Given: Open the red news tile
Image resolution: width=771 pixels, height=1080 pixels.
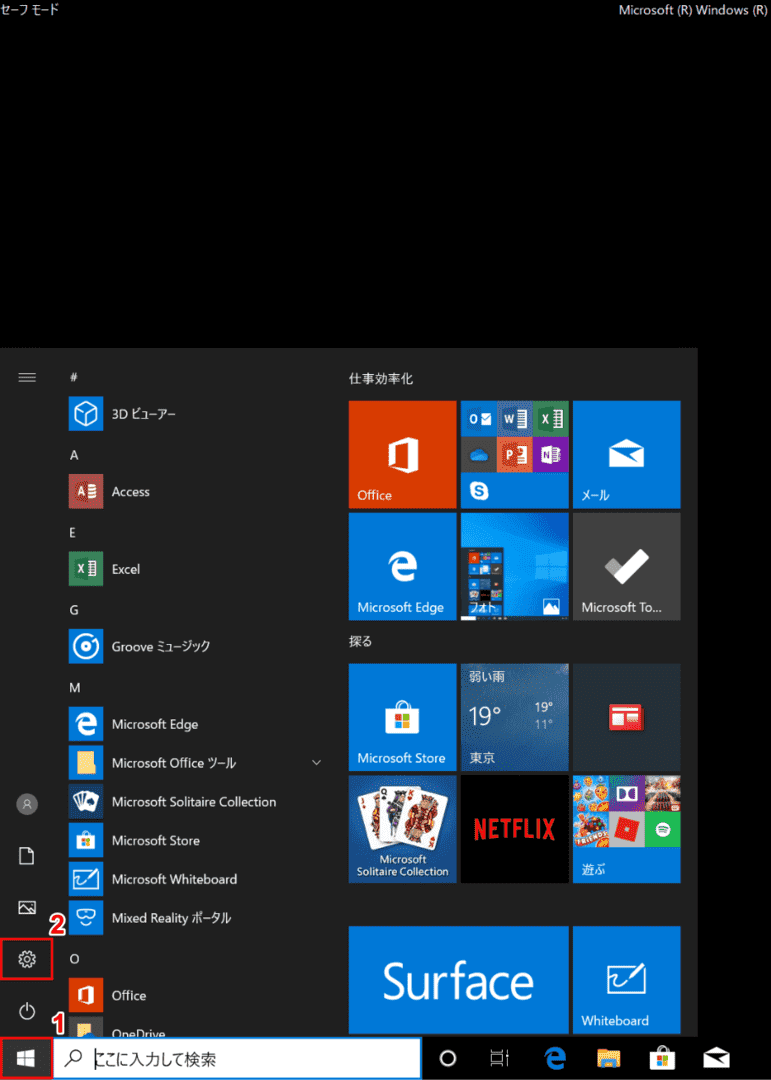Looking at the screenshot, I should click(626, 718).
